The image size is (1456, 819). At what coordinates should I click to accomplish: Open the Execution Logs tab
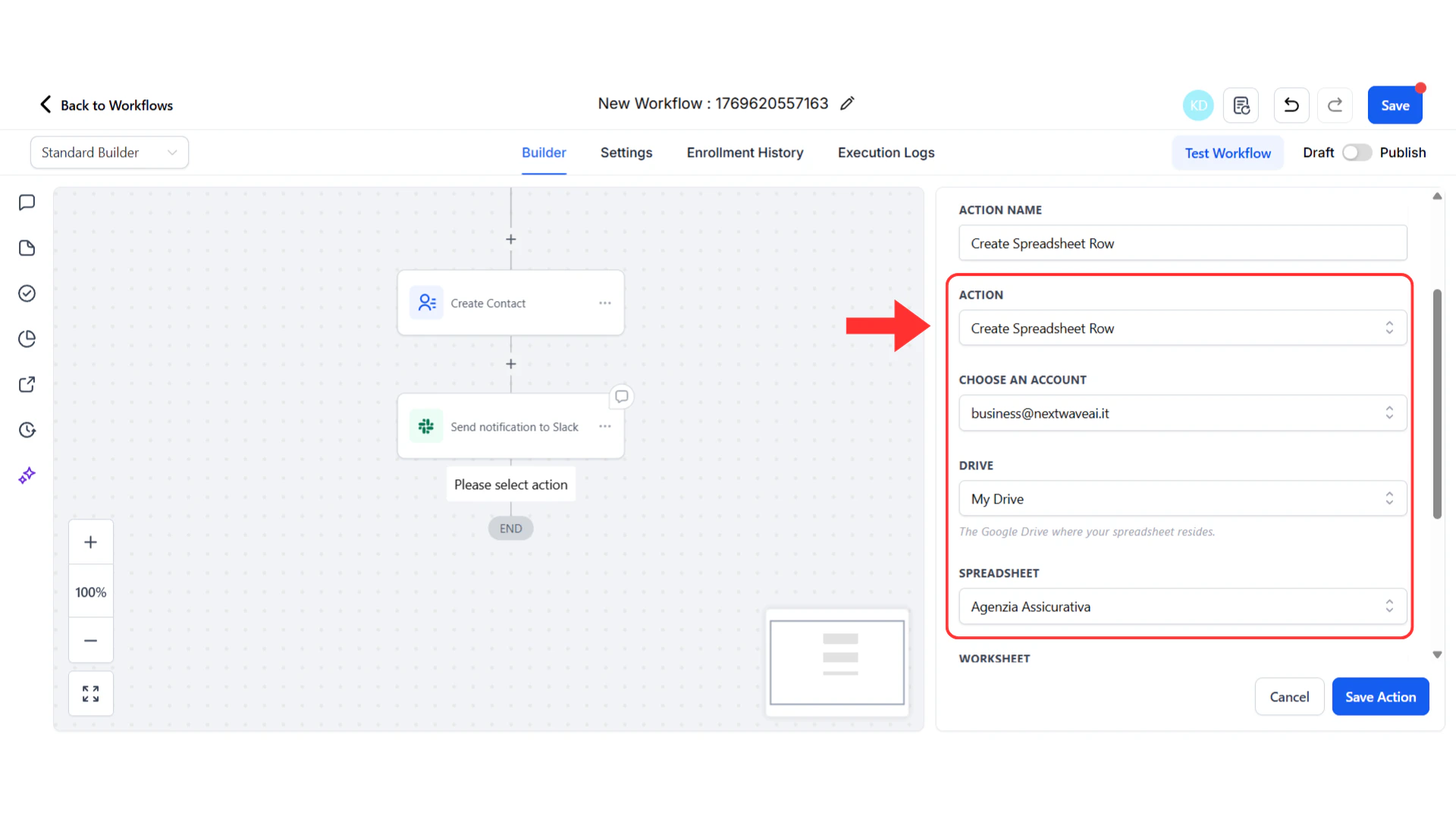[x=886, y=152]
